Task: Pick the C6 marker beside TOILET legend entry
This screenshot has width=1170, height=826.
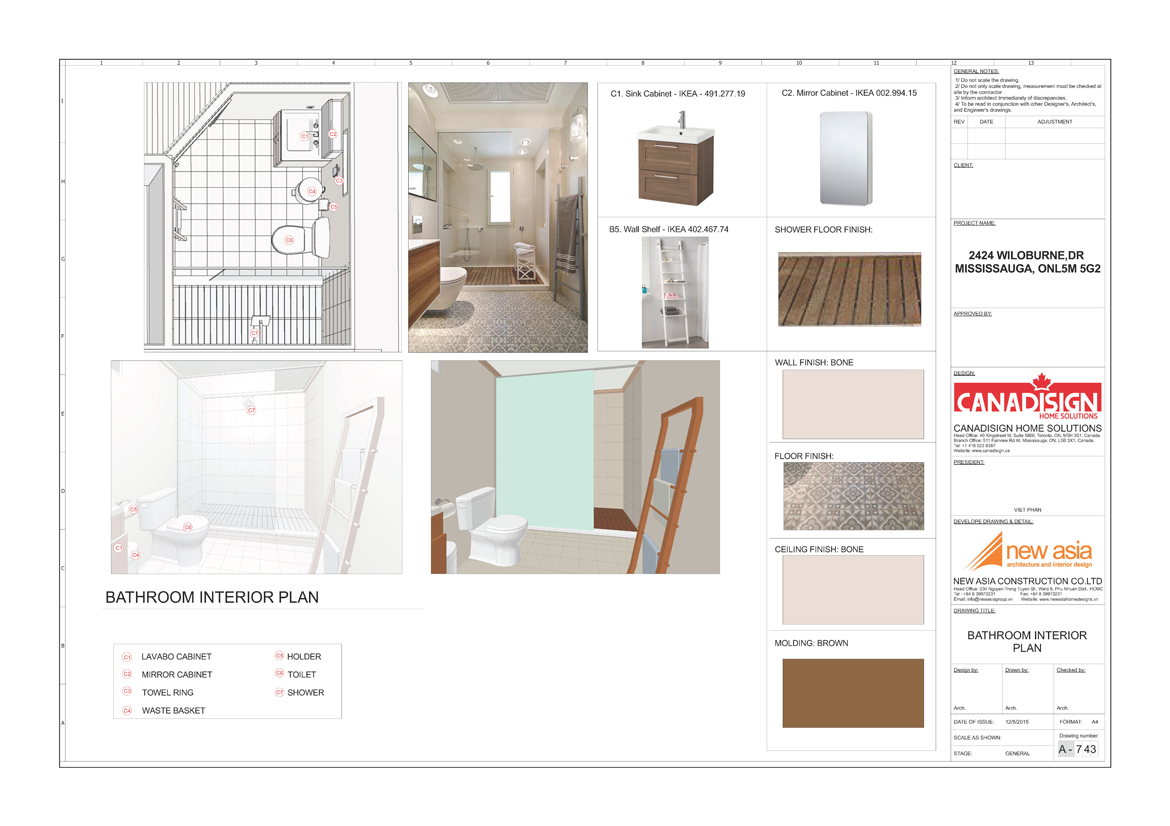Action: click(x=280, y=675)
